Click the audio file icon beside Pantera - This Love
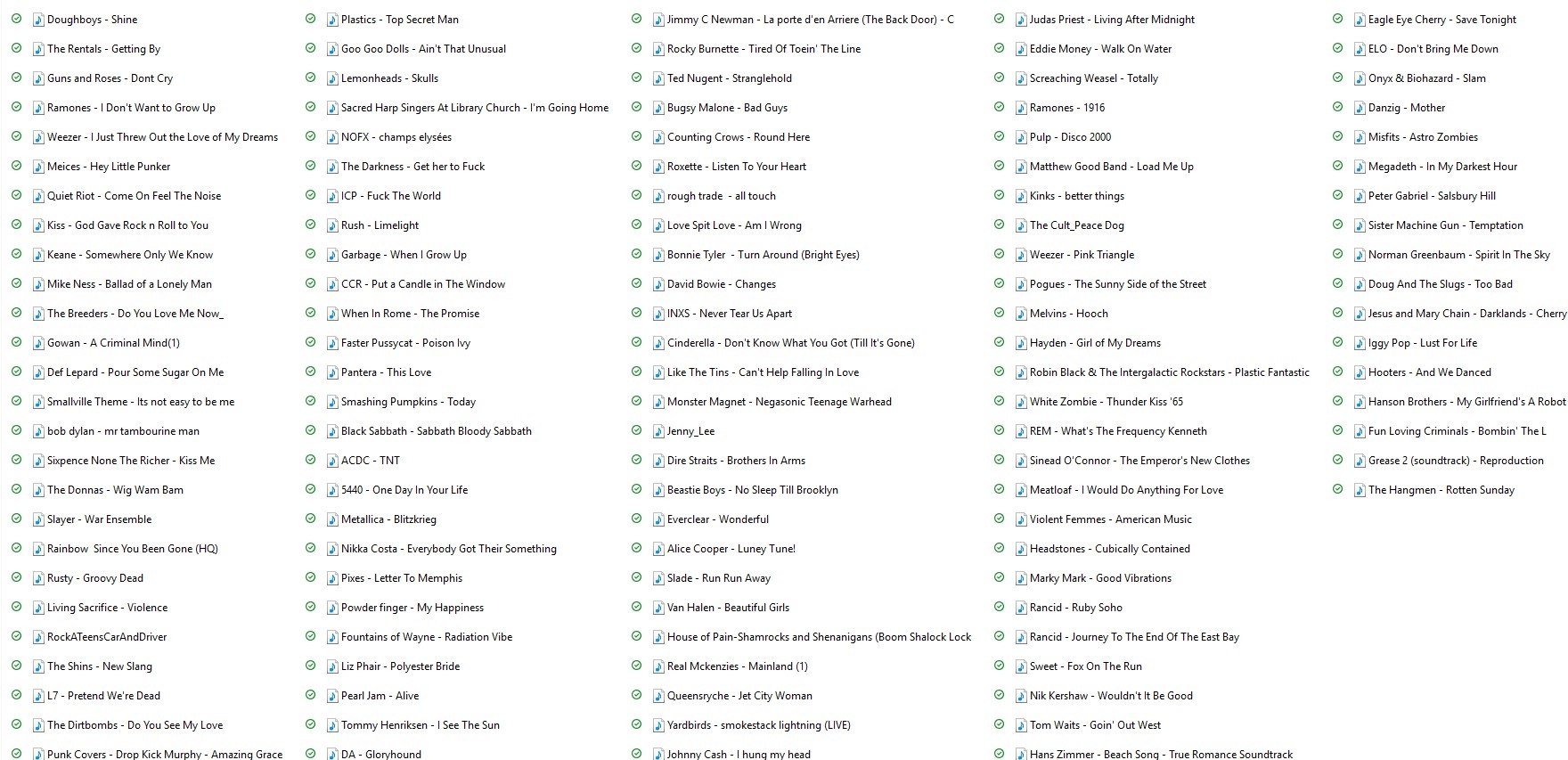Image resolution: width=1568 pixels, height=760 pixels. 332,372
